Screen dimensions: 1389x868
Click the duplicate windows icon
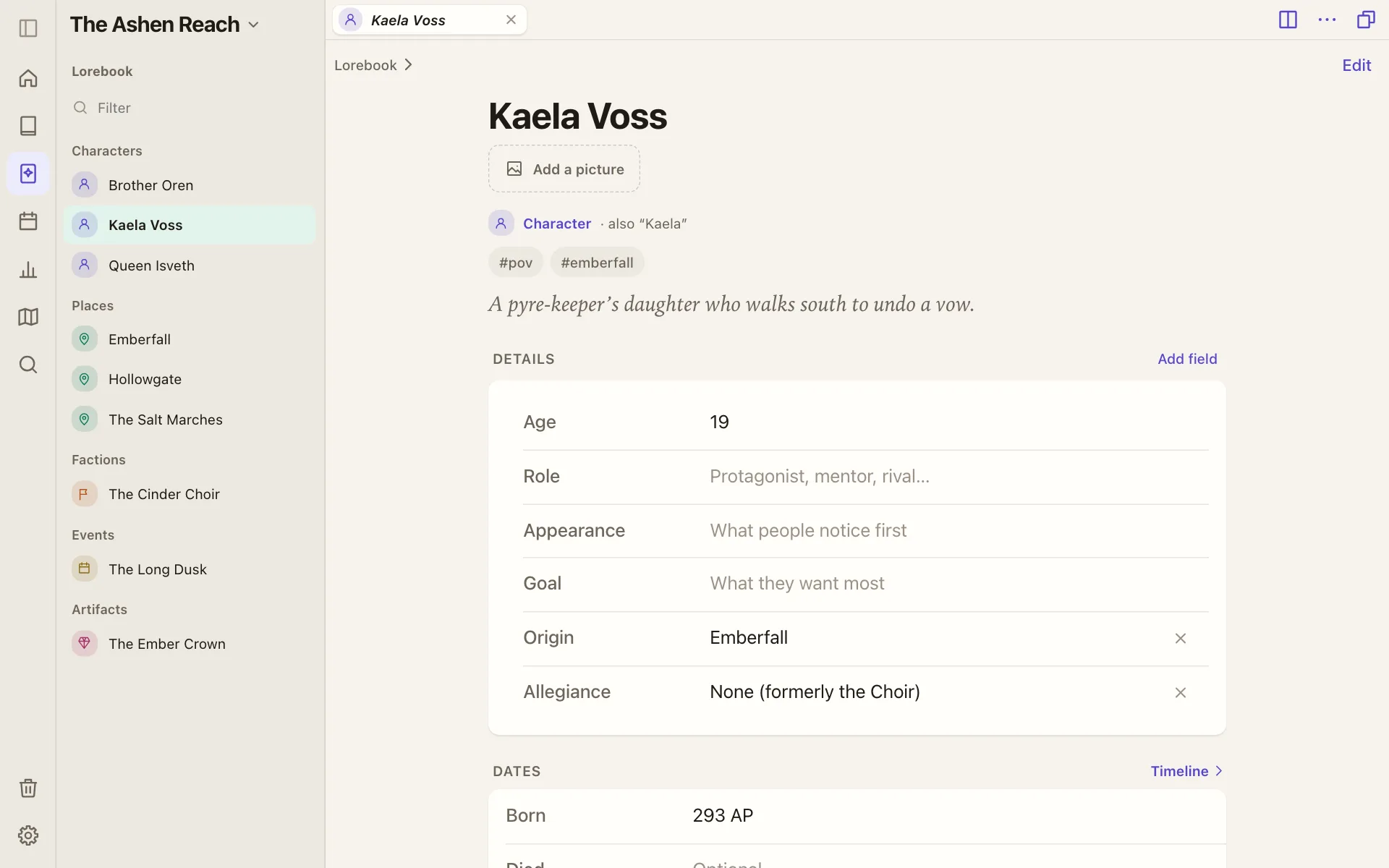pyautogui.click(x=1366, y=20)
